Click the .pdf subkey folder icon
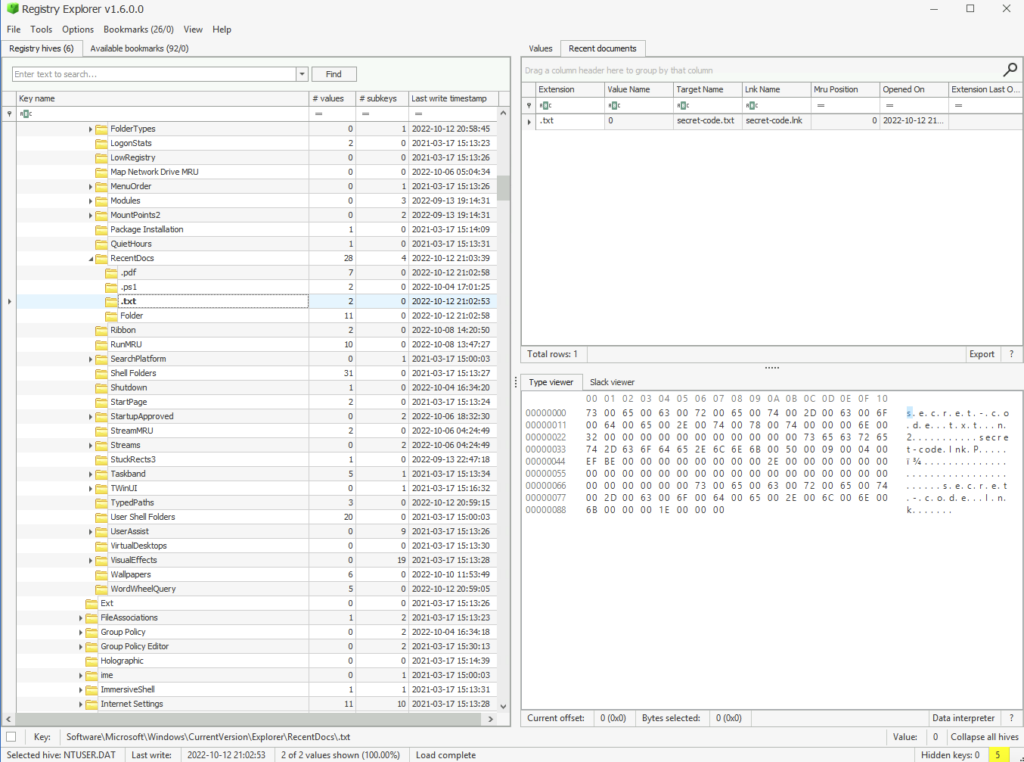Screen dimensions: 1024x762 pos(111,272)
